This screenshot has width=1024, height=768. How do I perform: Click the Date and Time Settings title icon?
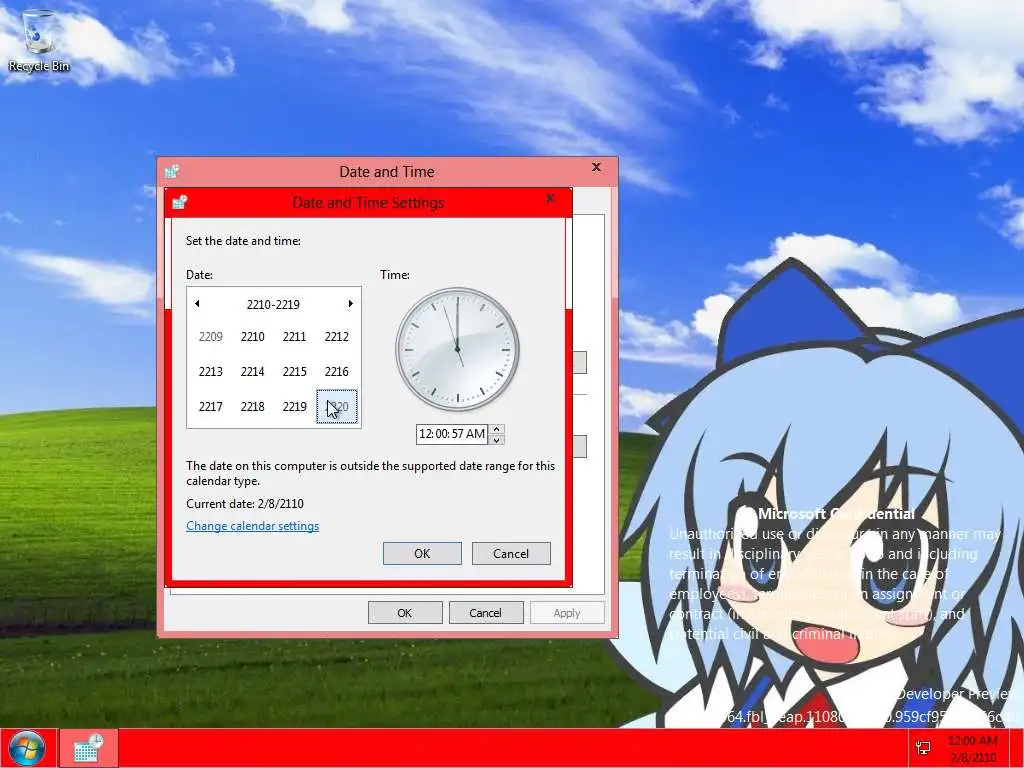(x=180, y=202)
